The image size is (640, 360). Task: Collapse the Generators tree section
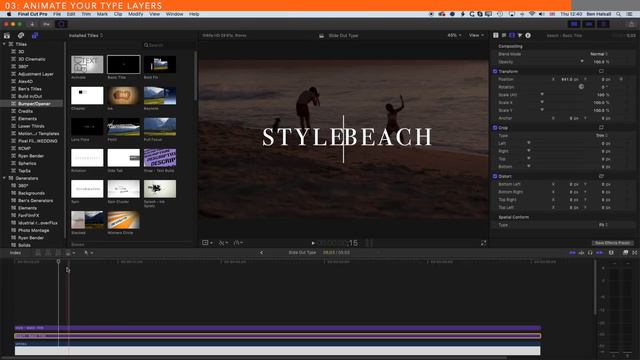click(x=4, y=178)
